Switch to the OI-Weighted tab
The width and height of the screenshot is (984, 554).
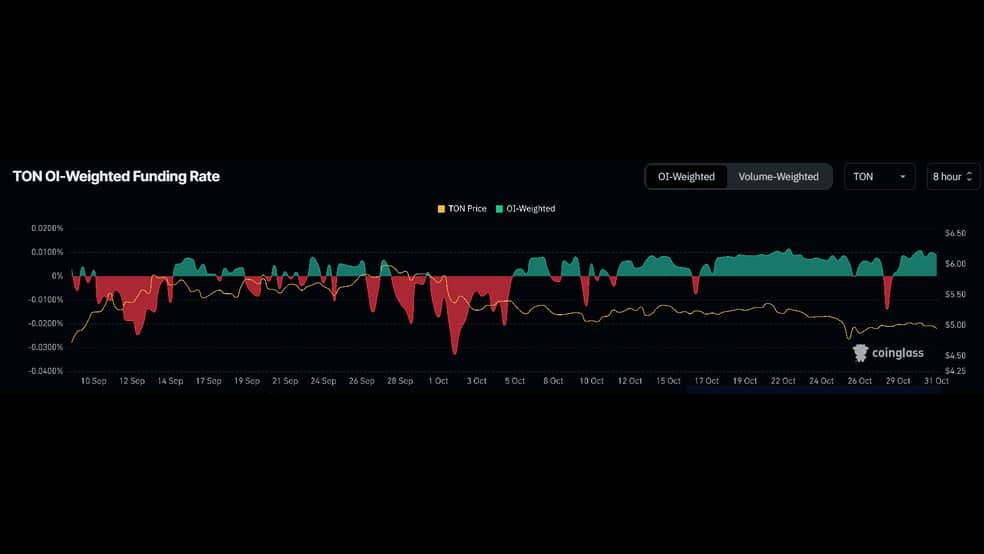pos(686,176)
